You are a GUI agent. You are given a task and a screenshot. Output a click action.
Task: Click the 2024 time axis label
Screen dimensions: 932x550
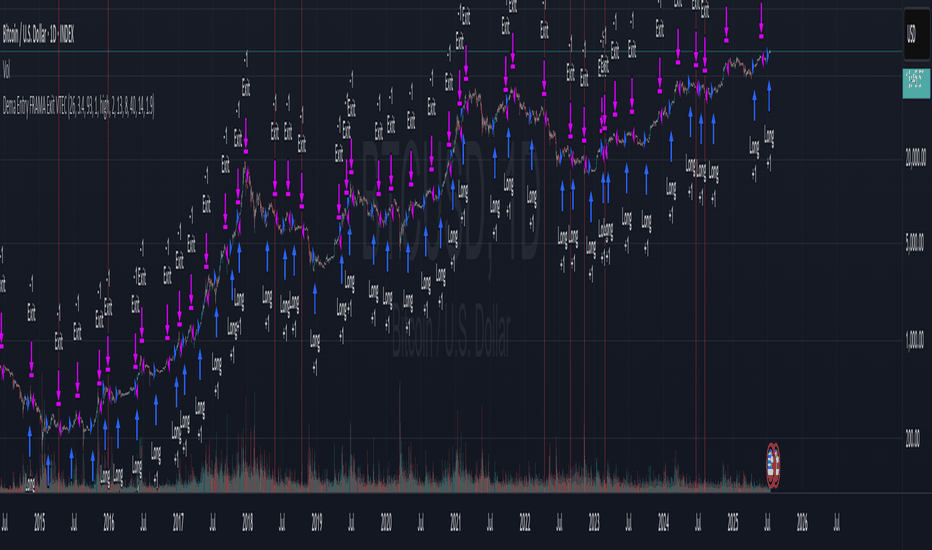(663, 523)
